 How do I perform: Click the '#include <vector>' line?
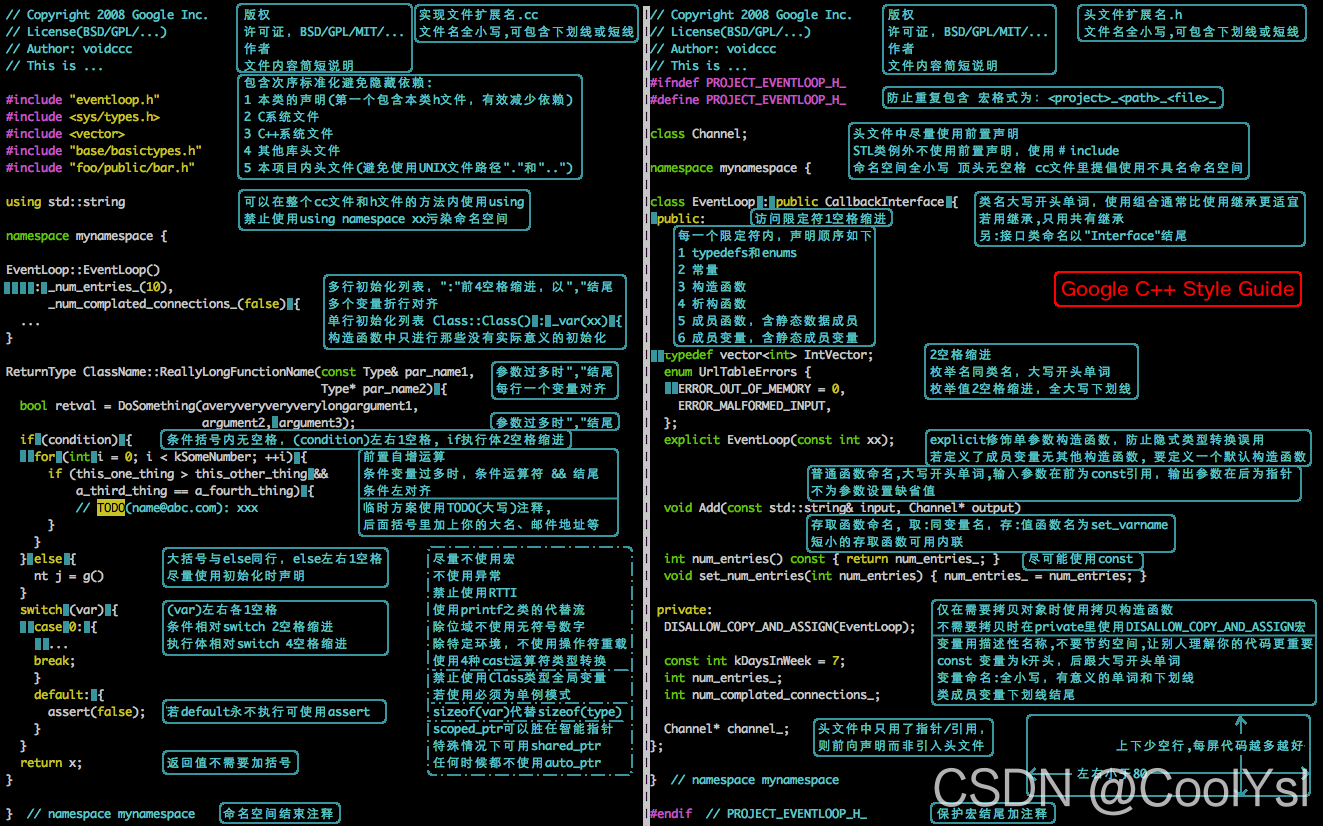tap(65, 134)
